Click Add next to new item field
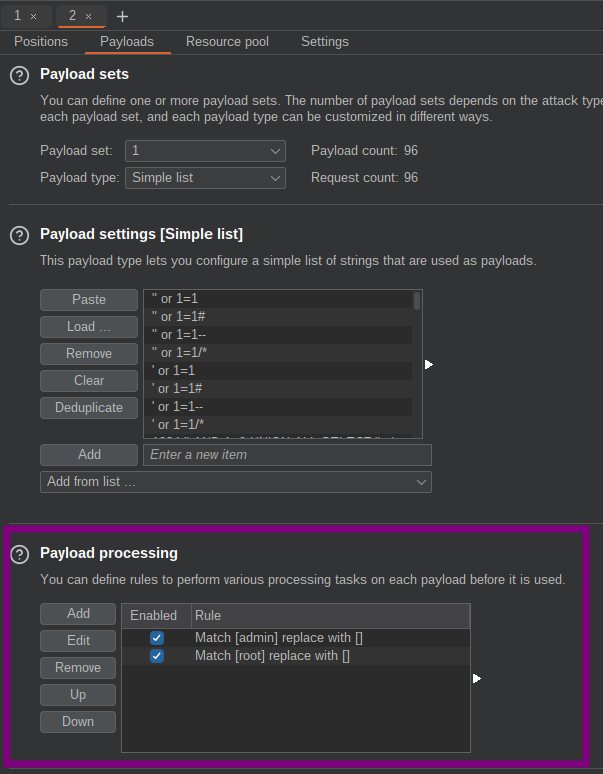This screenshot has width=603, height=774. tap(89, 455)
